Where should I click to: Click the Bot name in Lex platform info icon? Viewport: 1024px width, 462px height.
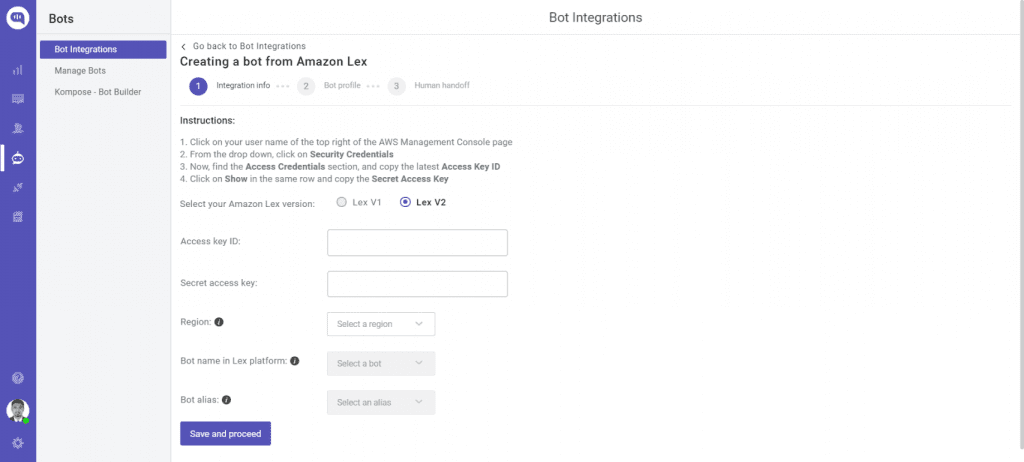coord(295,361)
